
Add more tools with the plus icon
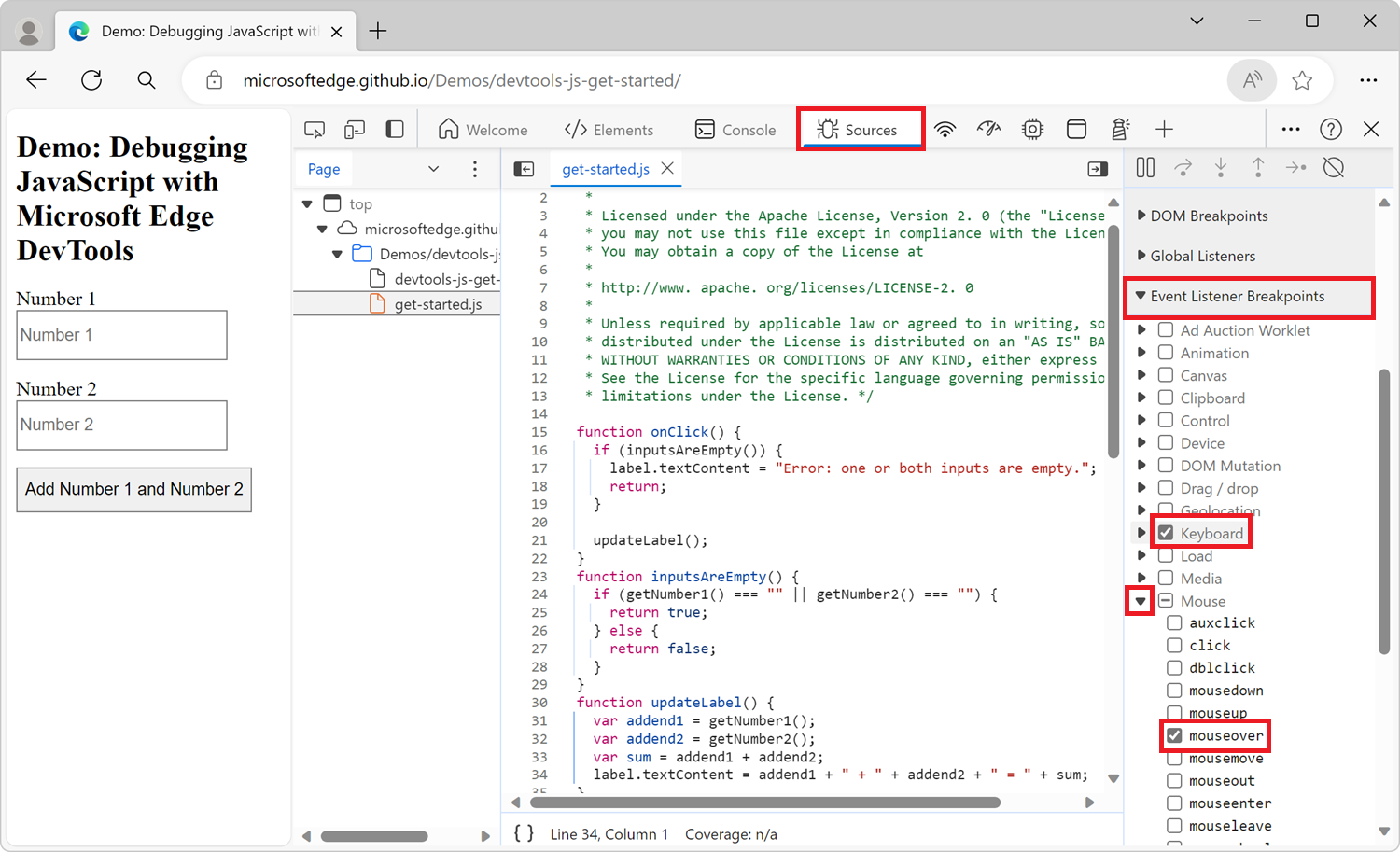click(x=1165, y=129)
